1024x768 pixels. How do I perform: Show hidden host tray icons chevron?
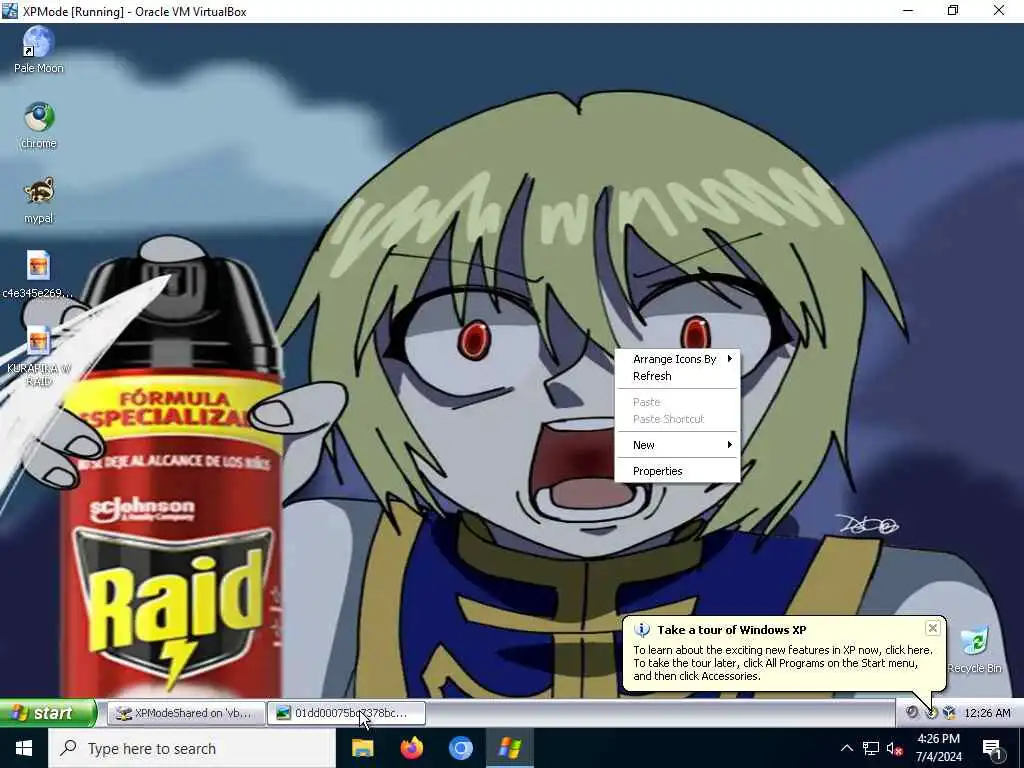846,748
